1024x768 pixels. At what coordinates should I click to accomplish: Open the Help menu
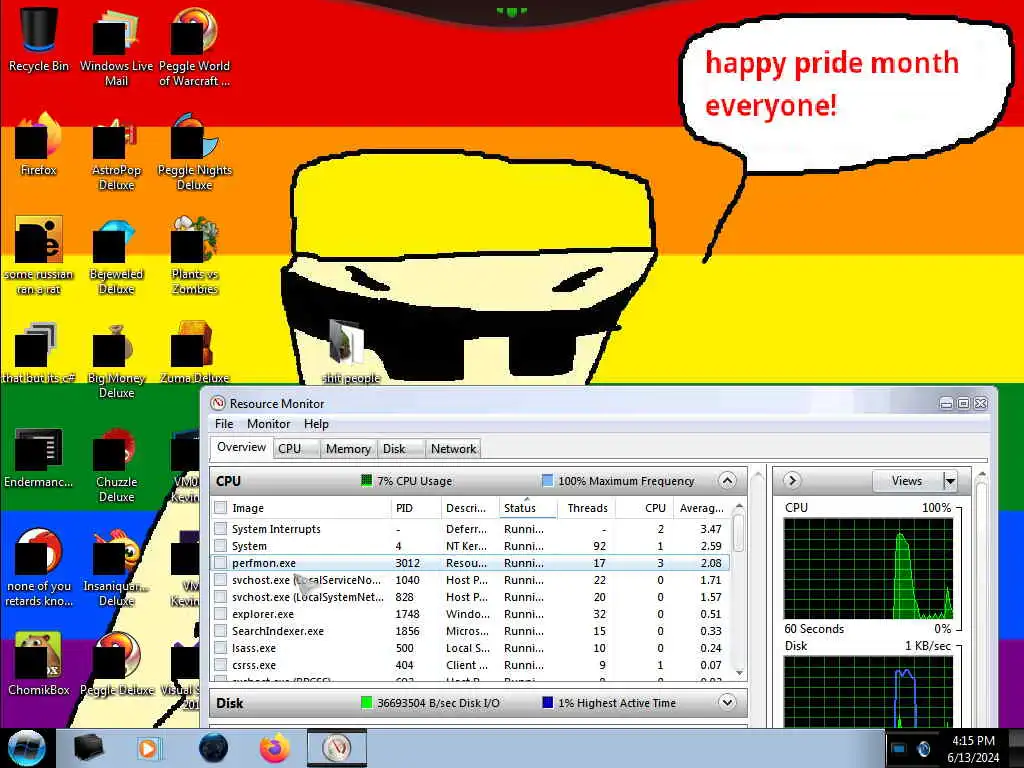pos(316,424)
